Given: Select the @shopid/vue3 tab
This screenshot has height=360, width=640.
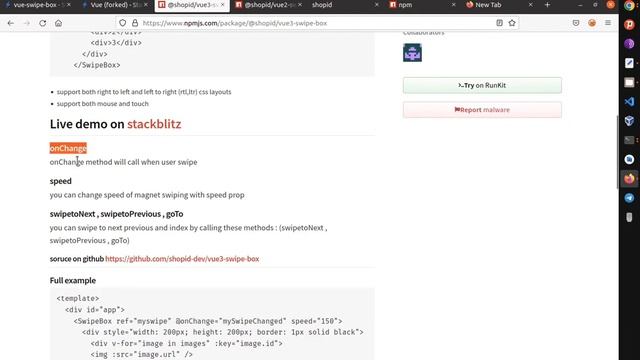Looking at the screenshot, I should click(192, 5).
